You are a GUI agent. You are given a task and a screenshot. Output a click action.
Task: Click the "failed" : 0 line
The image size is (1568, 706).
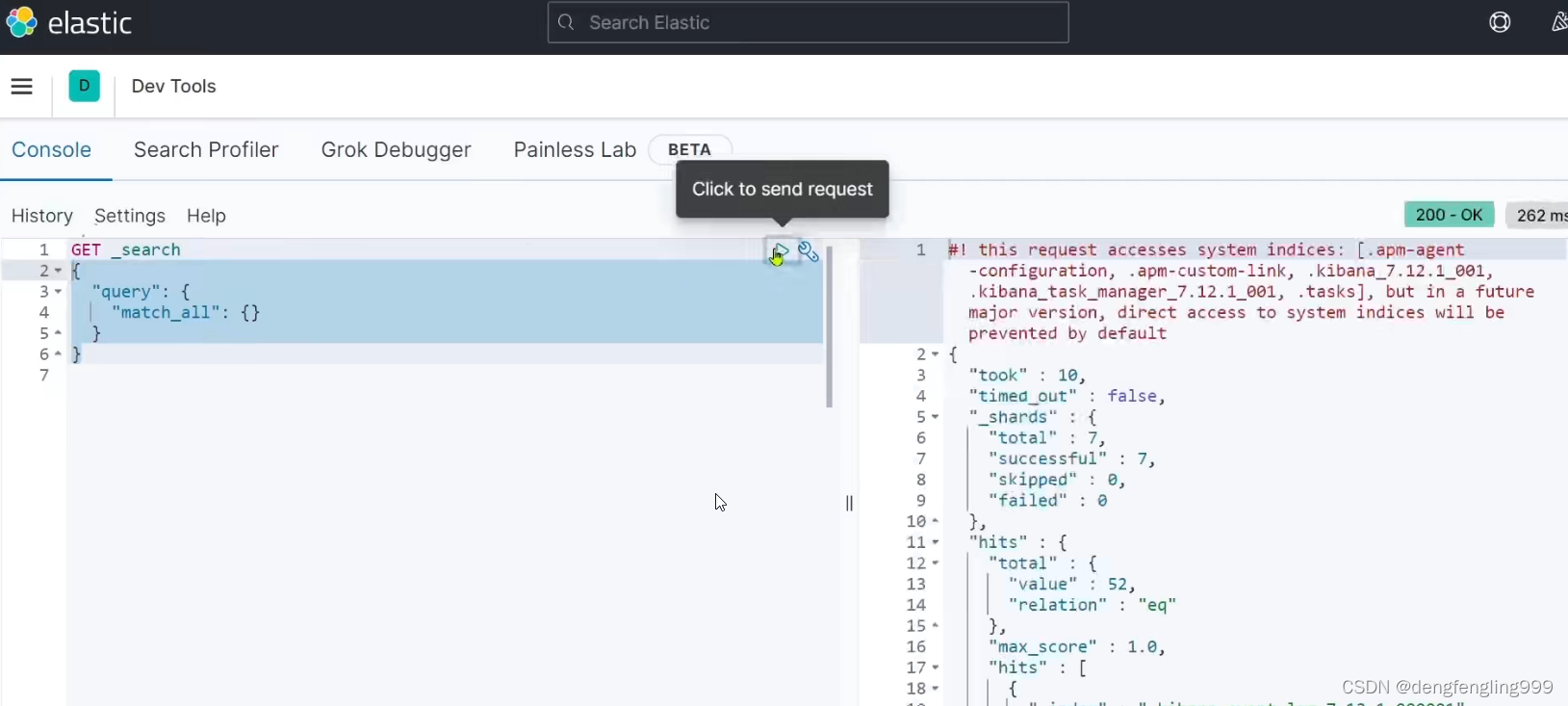click(1047, 500)
